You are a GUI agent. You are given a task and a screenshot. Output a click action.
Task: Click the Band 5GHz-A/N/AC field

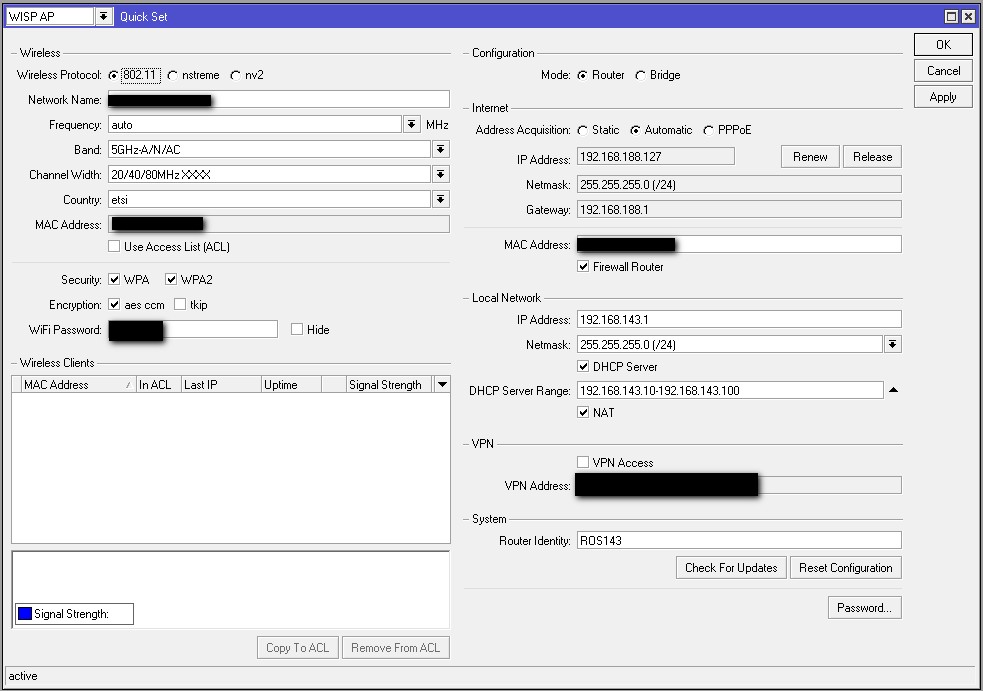click(x=269, y=149)
